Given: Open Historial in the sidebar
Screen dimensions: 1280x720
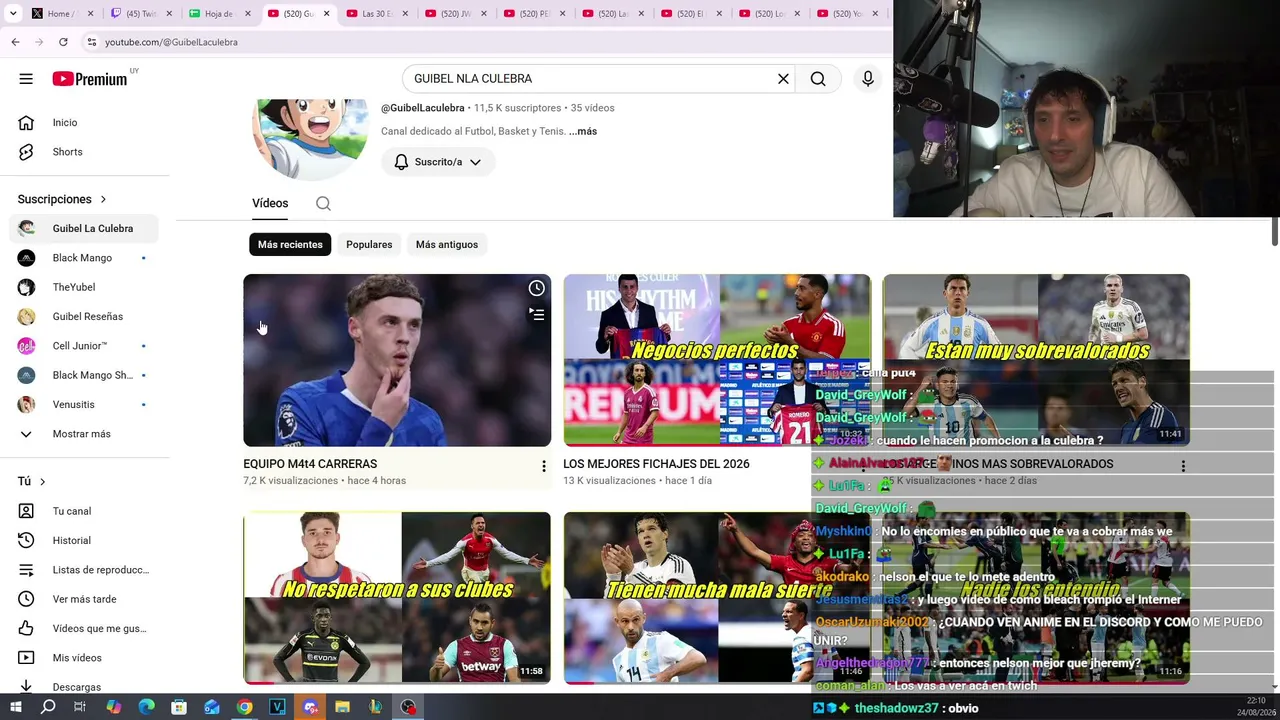Looking at the screenshot, I should coord(84,541).
